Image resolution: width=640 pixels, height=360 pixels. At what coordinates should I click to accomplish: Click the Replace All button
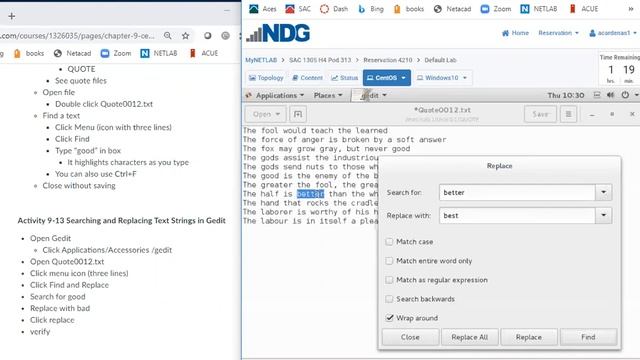click(469, 337)
